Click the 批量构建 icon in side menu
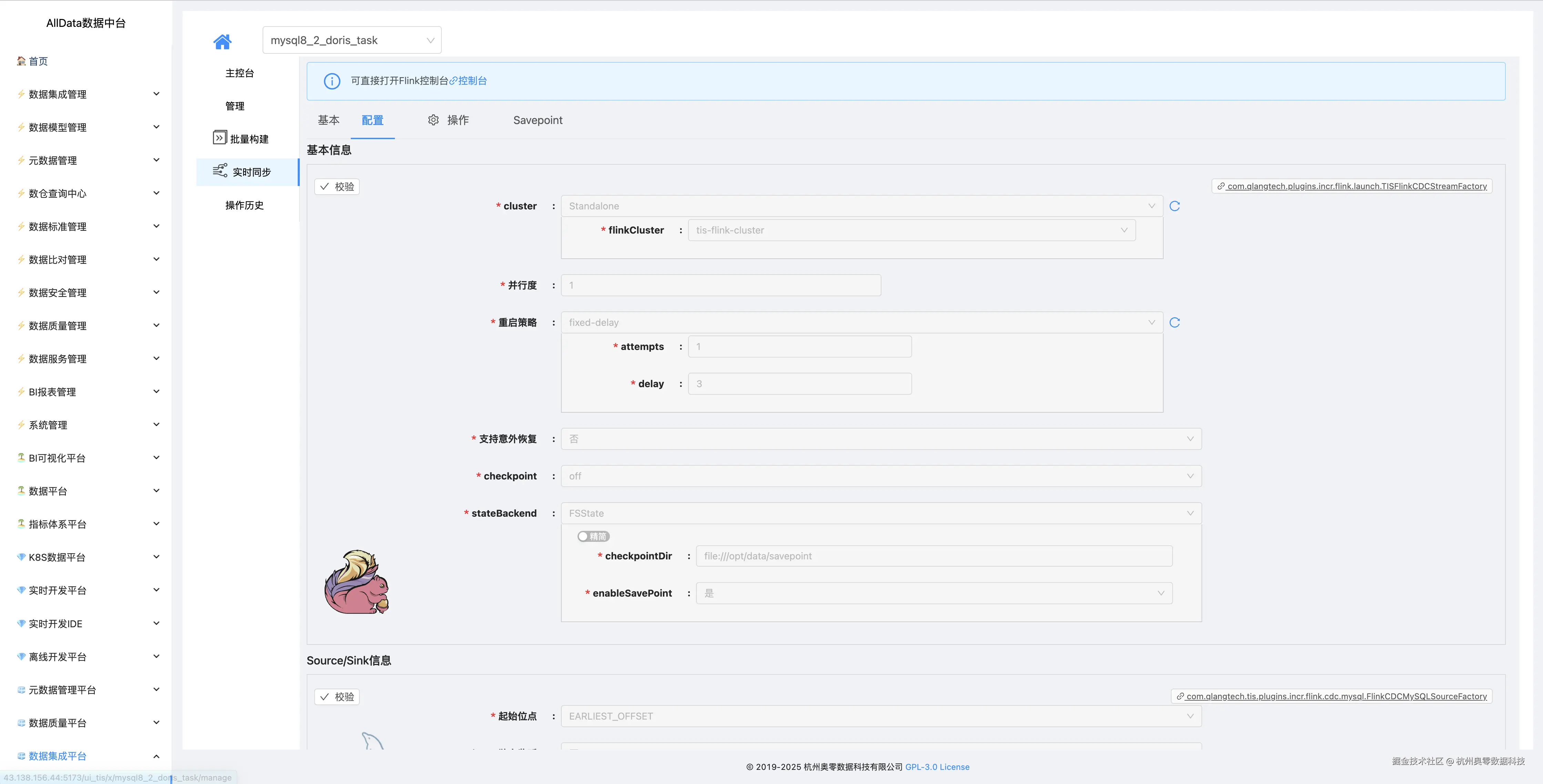1543x784 pixels. pyautogui.click(x=220, y=138)
